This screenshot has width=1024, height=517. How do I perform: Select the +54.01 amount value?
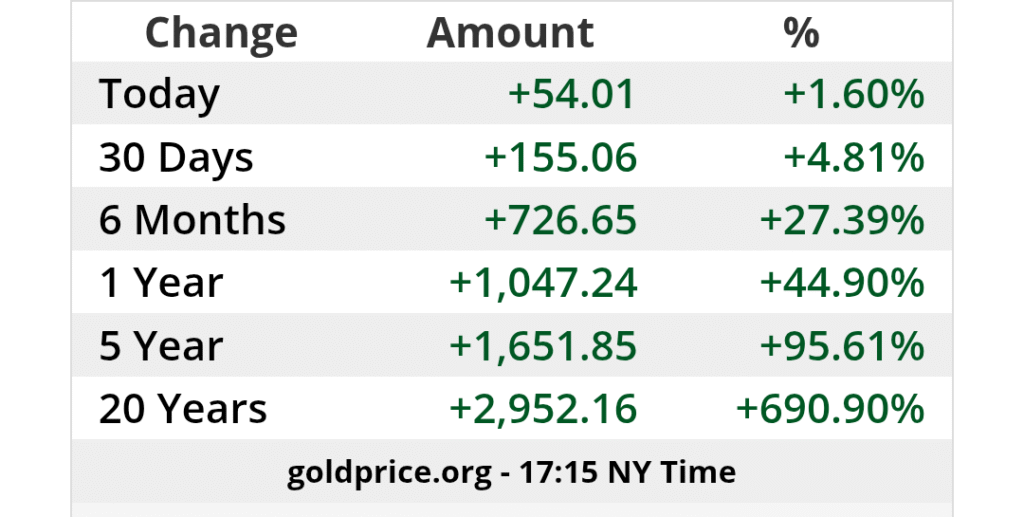571,93
